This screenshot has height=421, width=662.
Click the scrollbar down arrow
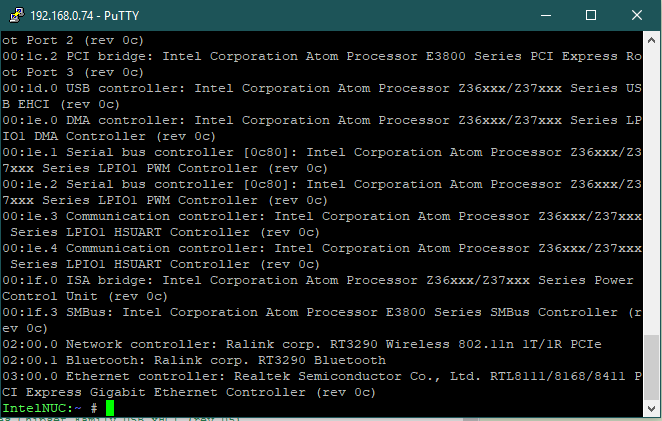coord(652,409)
